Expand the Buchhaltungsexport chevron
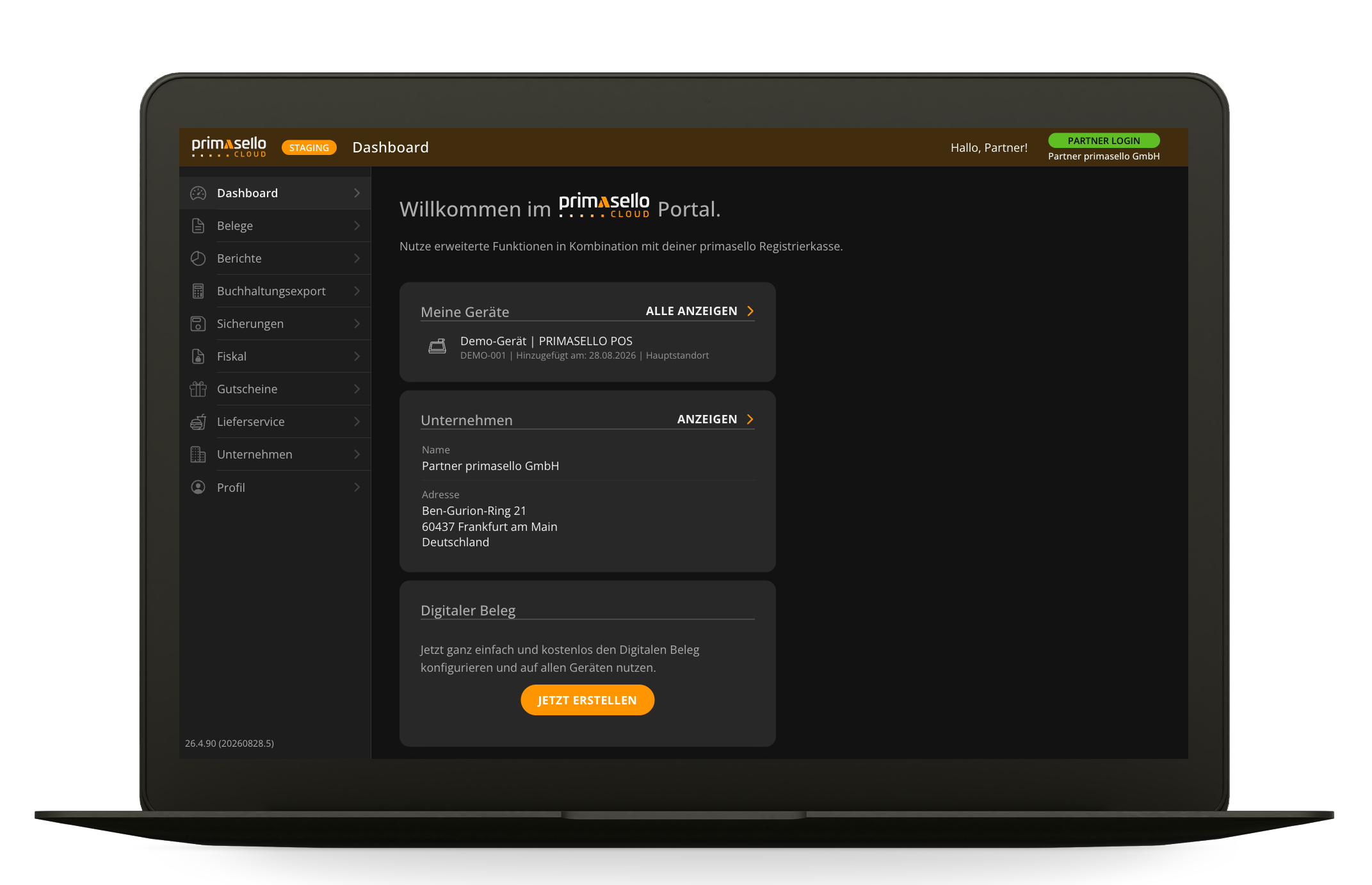The width and height of the screenshot is (1372, 885). click(357, 291)
